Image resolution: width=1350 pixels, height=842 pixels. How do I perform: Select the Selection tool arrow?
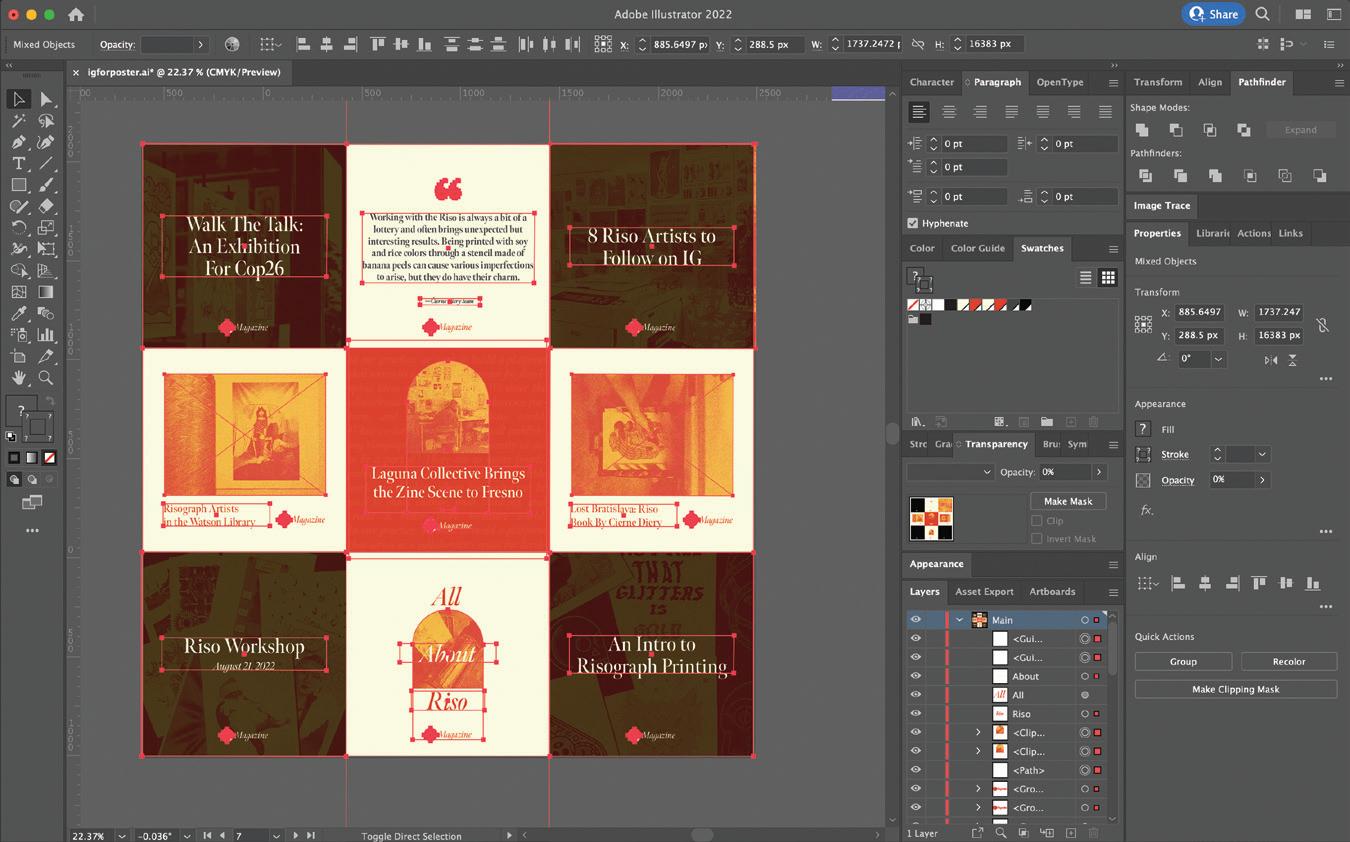click(18, 99)
